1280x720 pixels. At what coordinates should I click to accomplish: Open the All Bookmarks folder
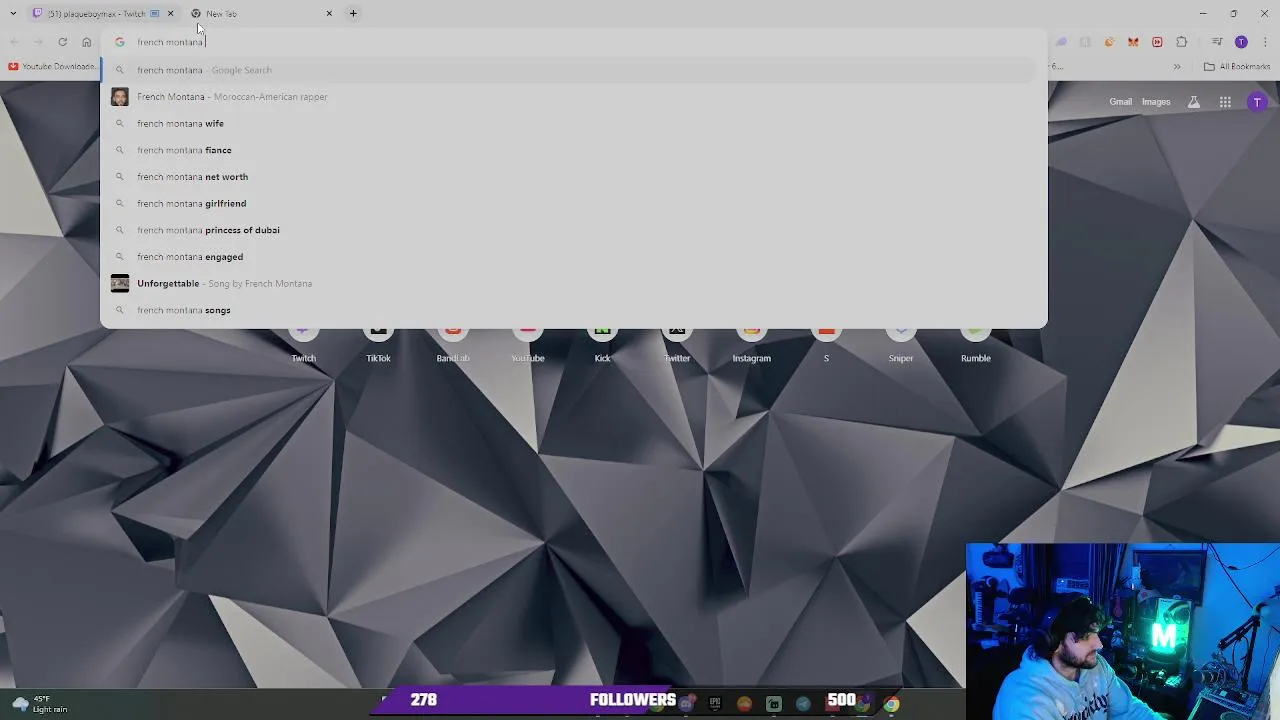pos(1237,67)
